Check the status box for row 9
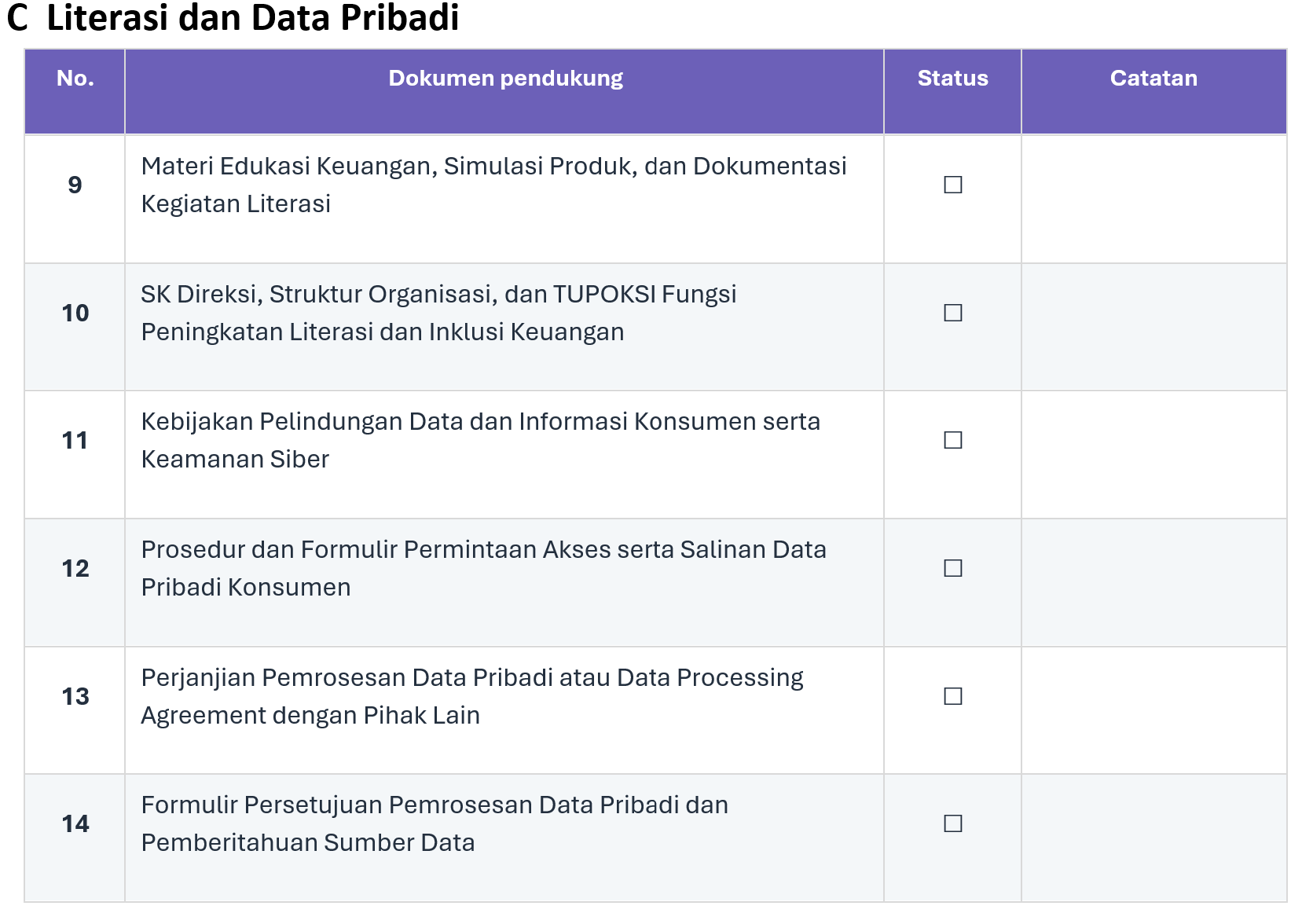 952,185
